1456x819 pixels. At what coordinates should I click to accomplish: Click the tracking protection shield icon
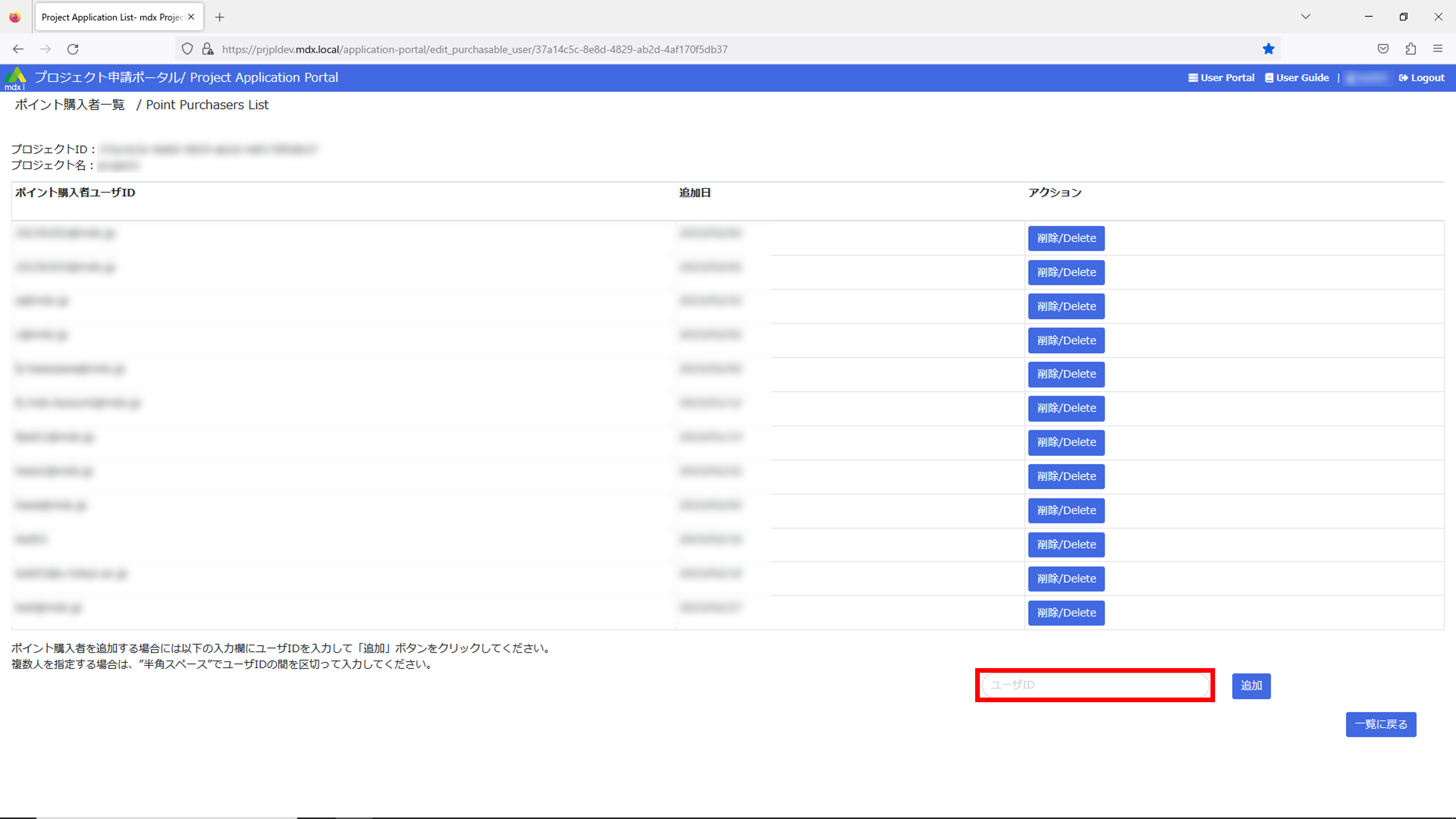coord(187,49)
